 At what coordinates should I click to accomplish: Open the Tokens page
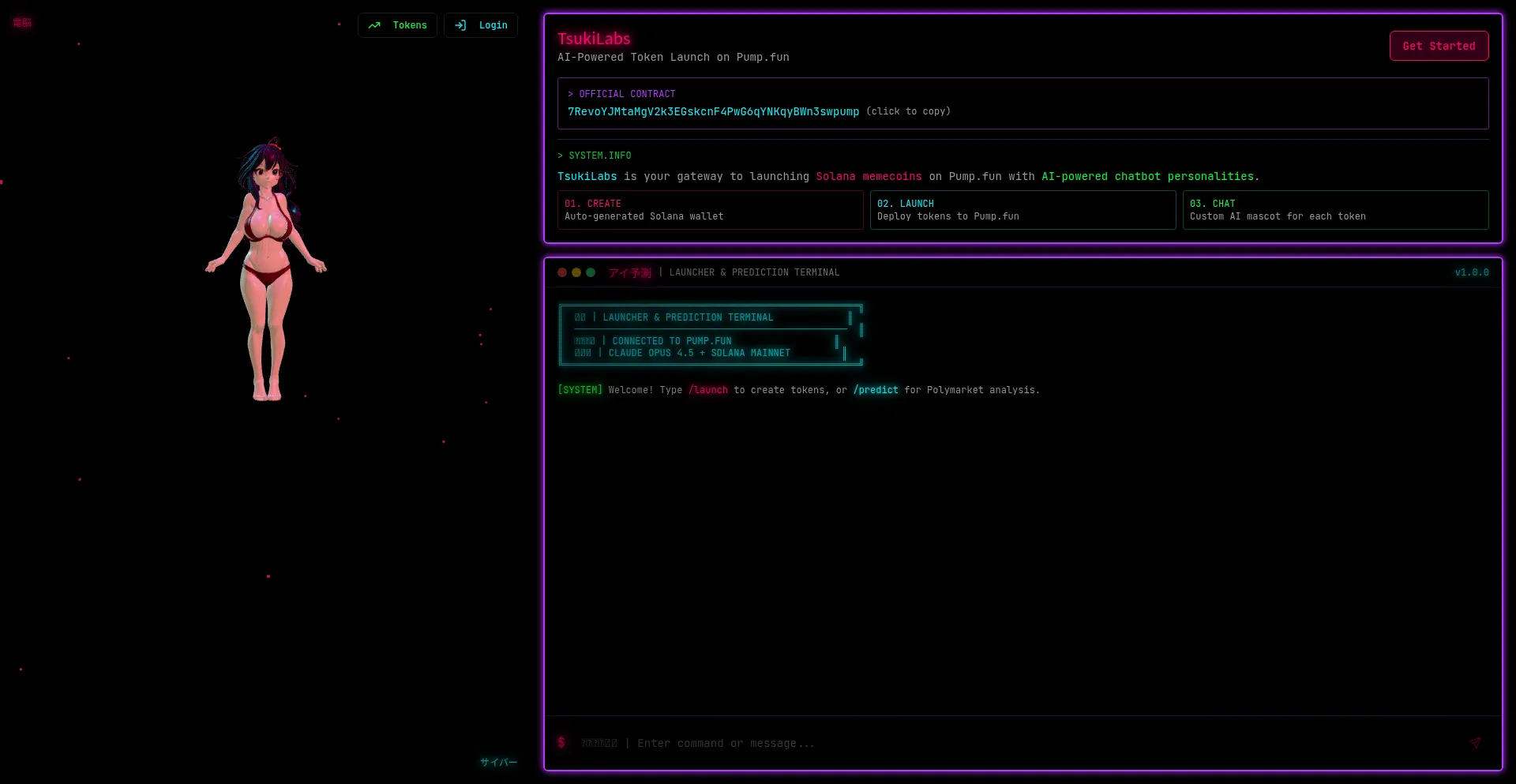coord(397,25)
